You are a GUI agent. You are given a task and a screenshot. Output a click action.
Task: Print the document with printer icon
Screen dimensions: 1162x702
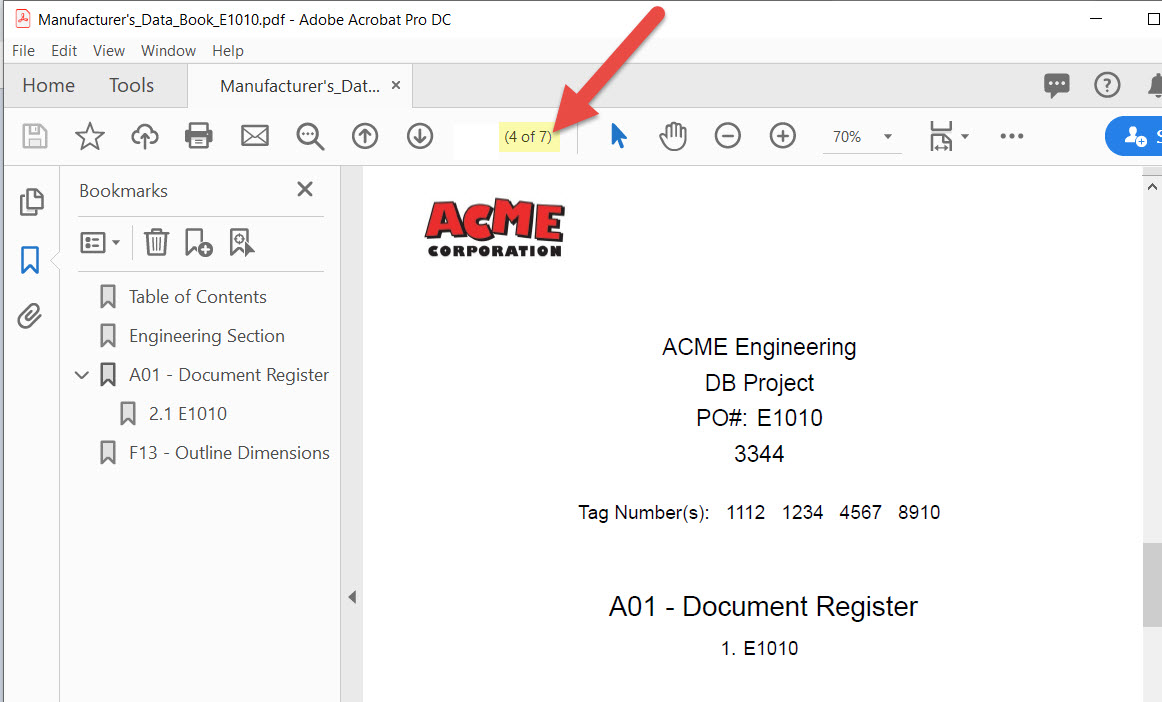point(199,136)
